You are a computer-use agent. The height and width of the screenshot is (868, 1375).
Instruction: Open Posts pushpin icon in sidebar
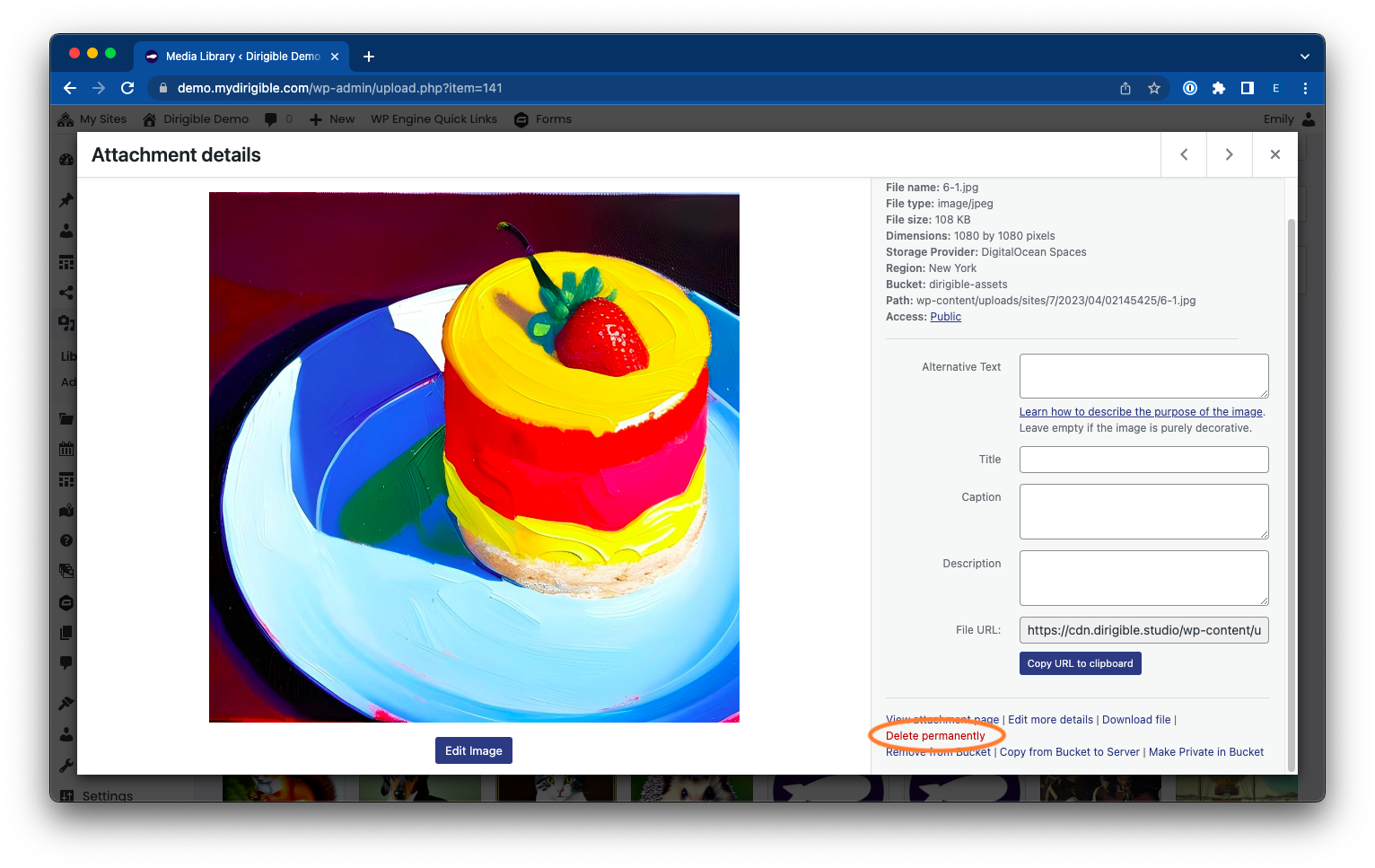tap(66, 200)
